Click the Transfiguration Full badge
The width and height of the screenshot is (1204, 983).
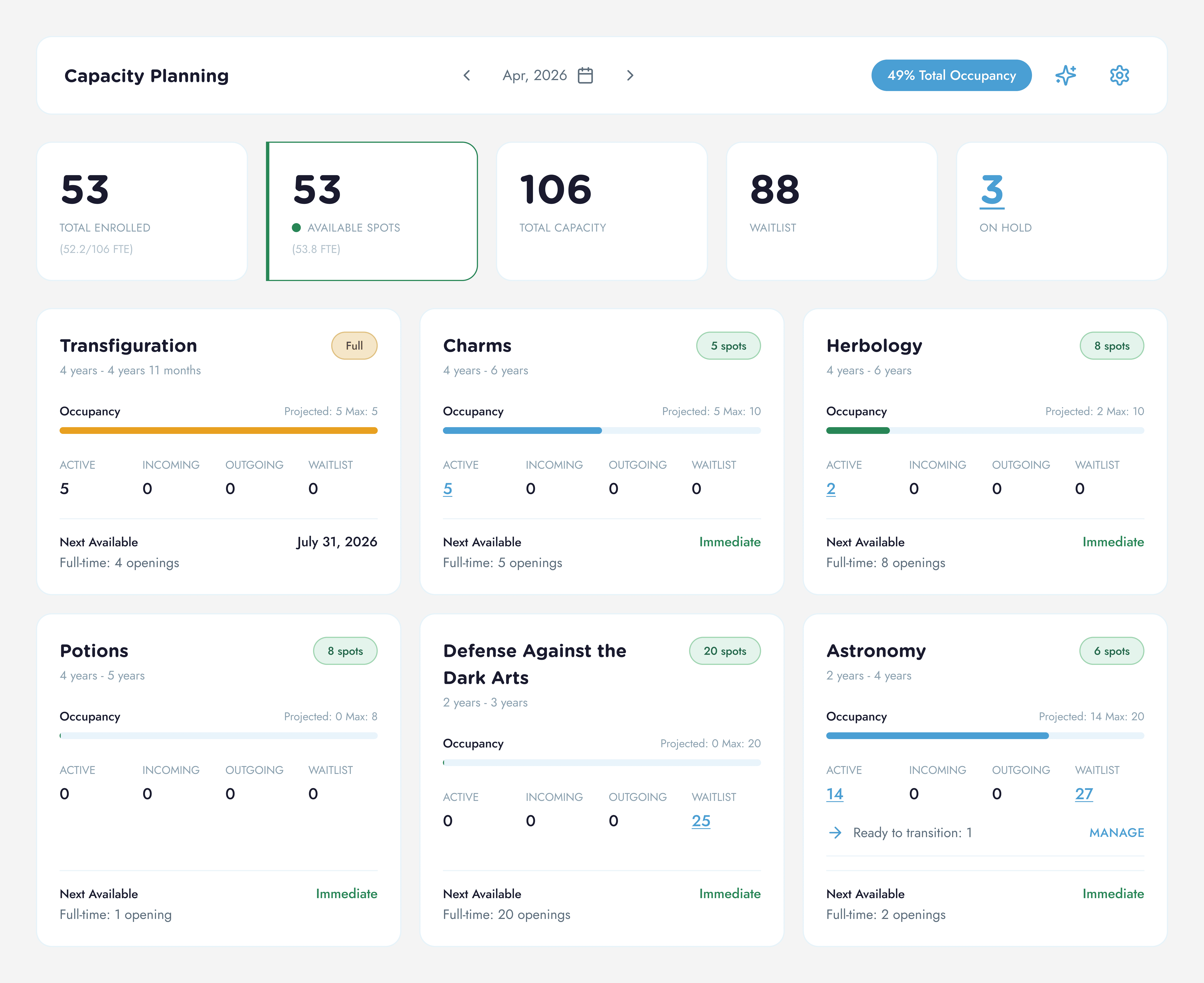(x=354, y=345)
